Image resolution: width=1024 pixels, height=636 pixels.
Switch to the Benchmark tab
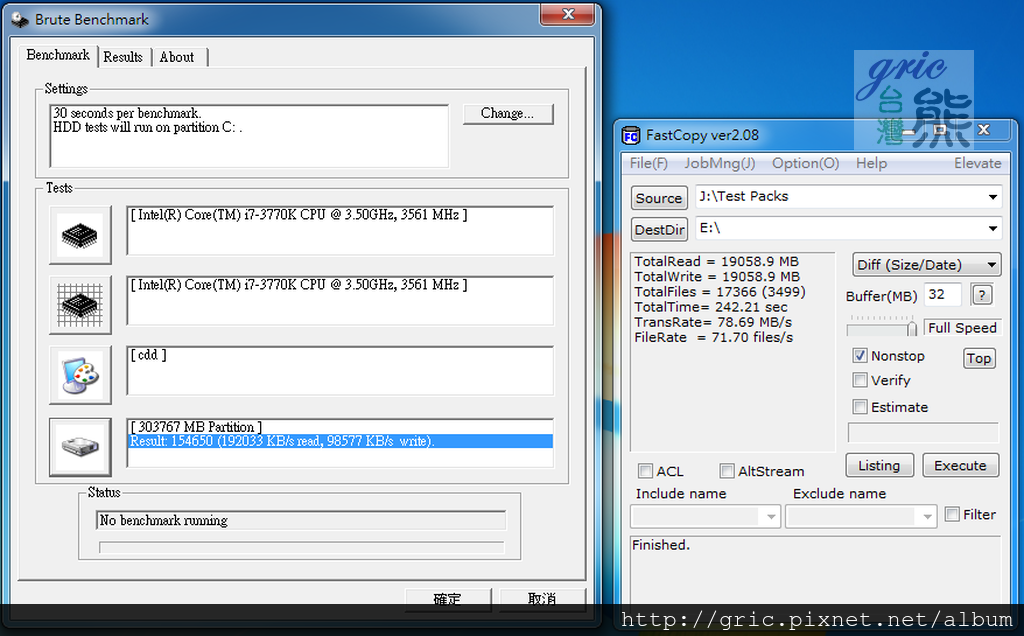pos(57,56)
